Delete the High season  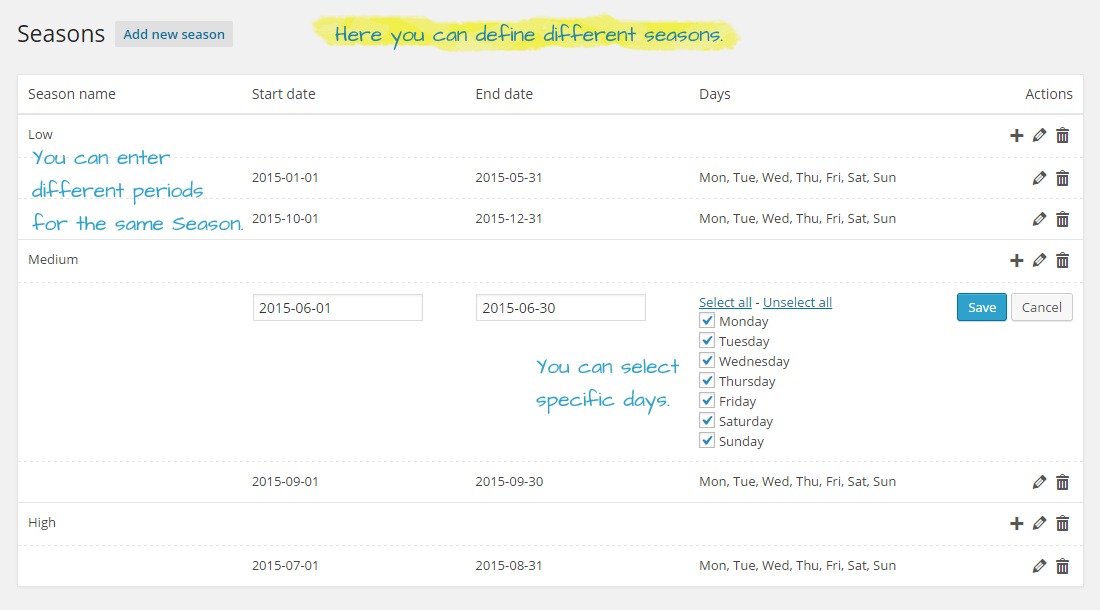pyautogui.click(x=1062, y=523)
